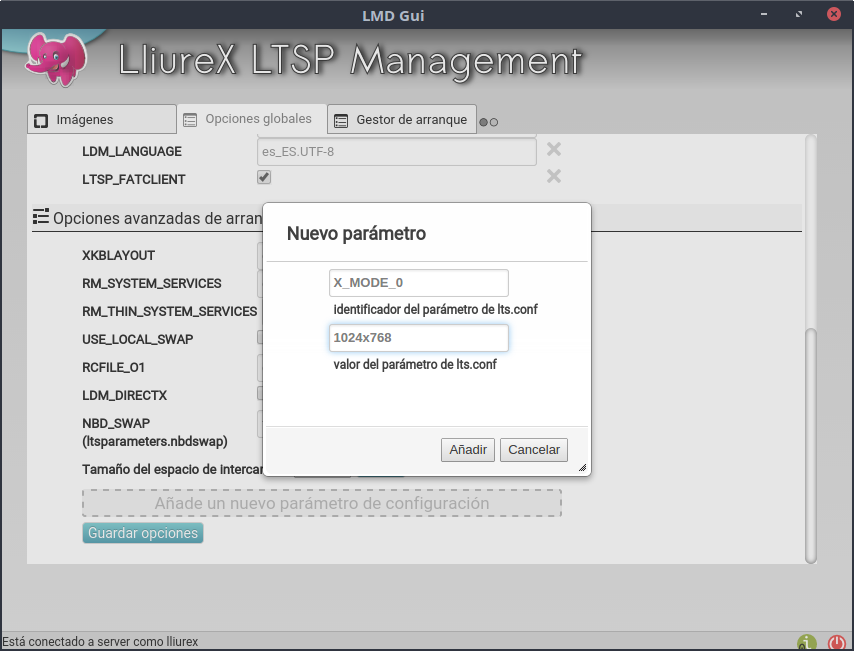This screenshot has height=651, width=854.
Task: Uncheck the LTSP_FATCLIENT checkbox
Action: coord(264,178)
